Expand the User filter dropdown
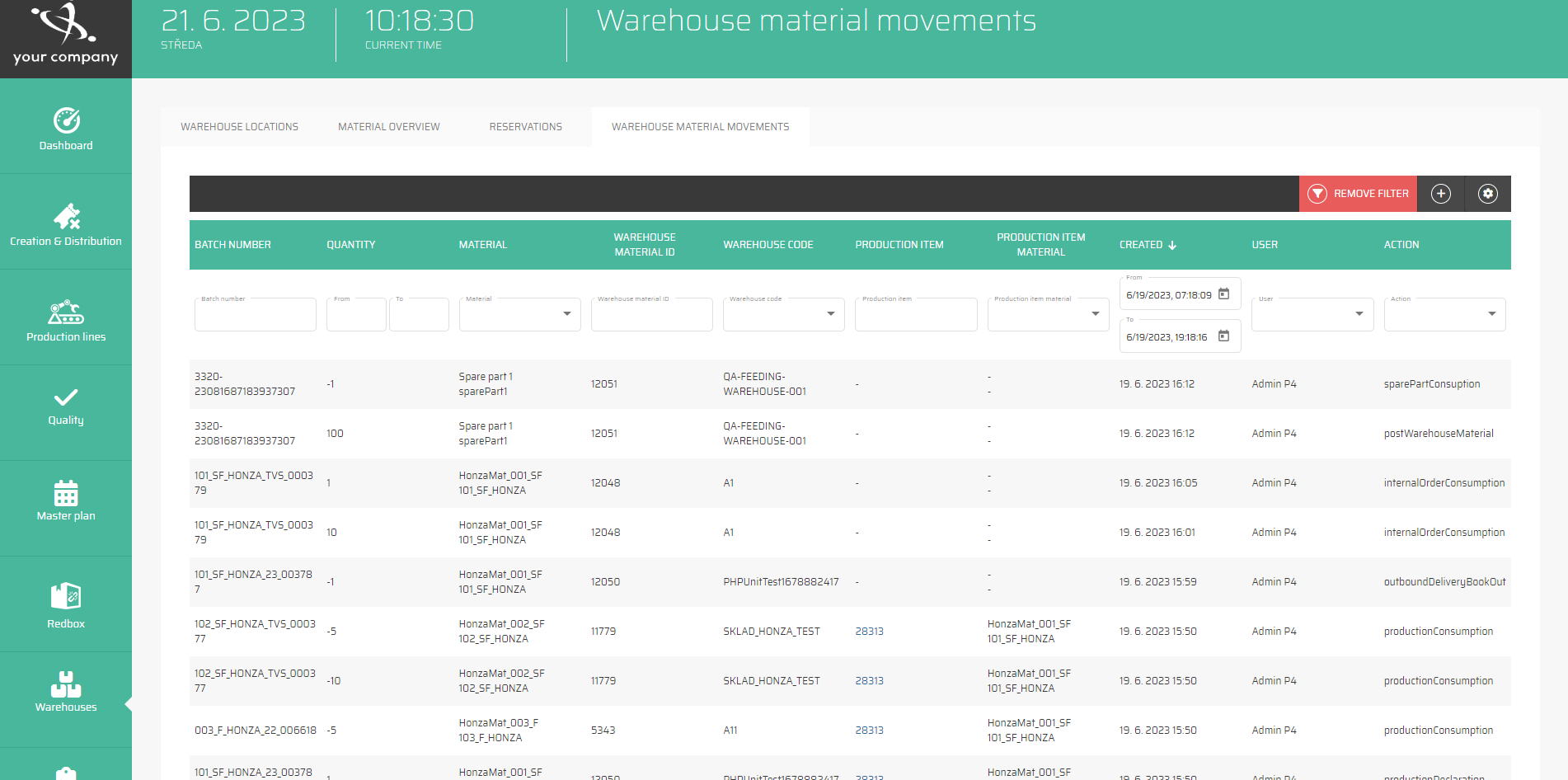This screenshot has height=780, width=1568. click(x=1359, y=314)
